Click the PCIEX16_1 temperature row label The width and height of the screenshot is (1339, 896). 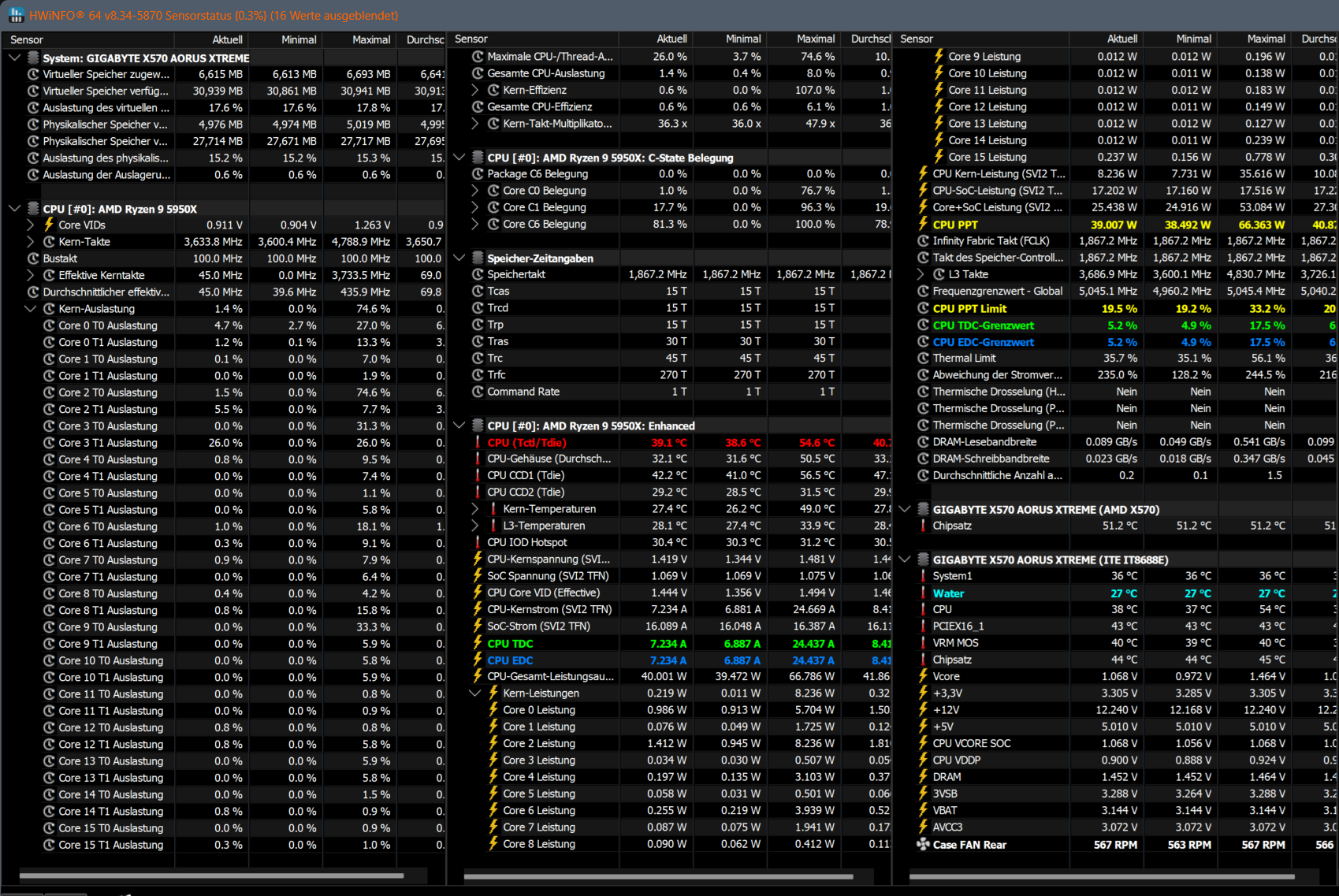click(x=958, y=626)
